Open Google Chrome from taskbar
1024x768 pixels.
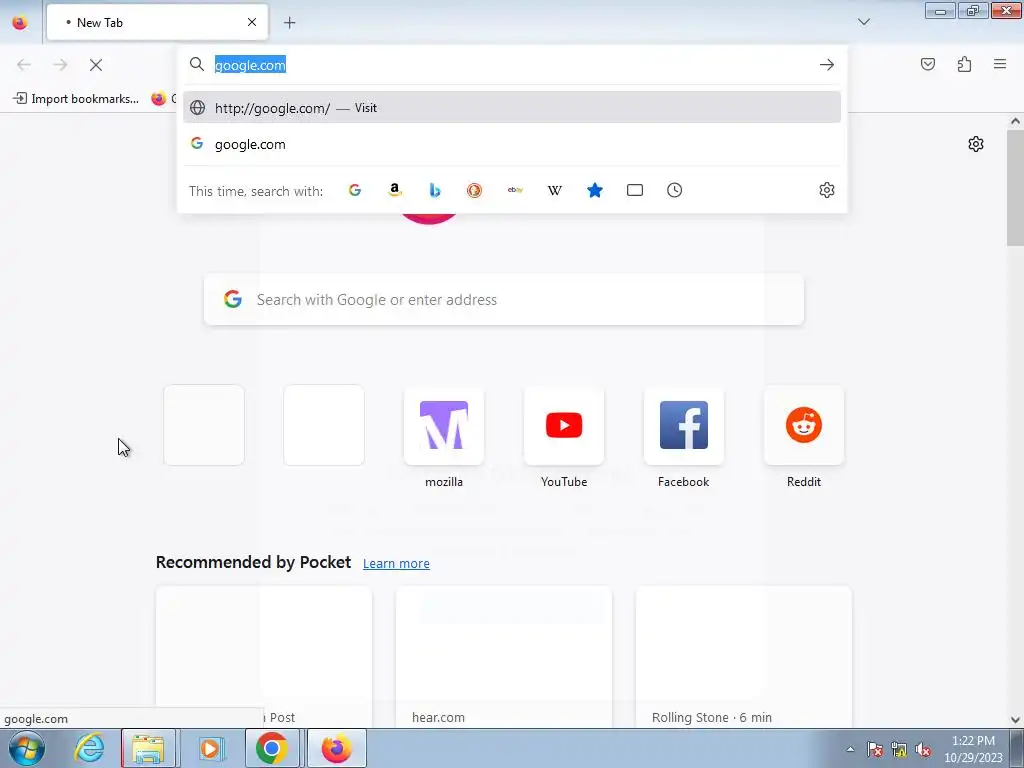[x=272, y=748]
